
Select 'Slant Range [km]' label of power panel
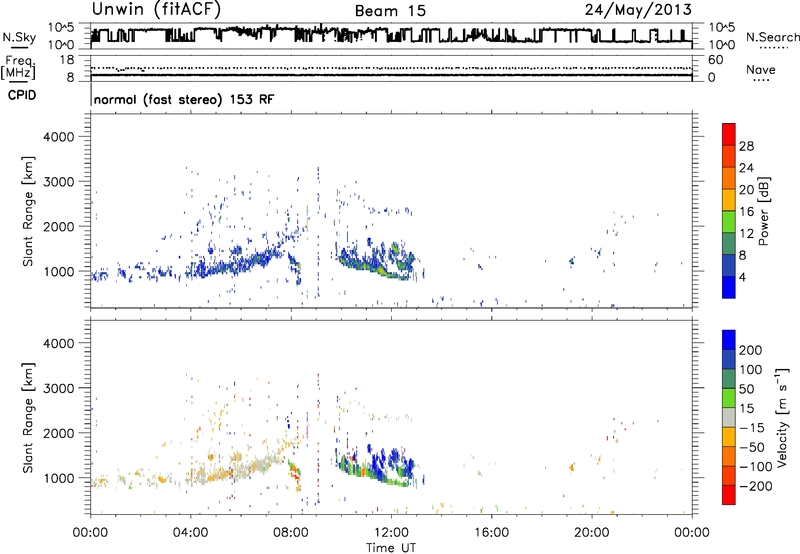[29, 211]
